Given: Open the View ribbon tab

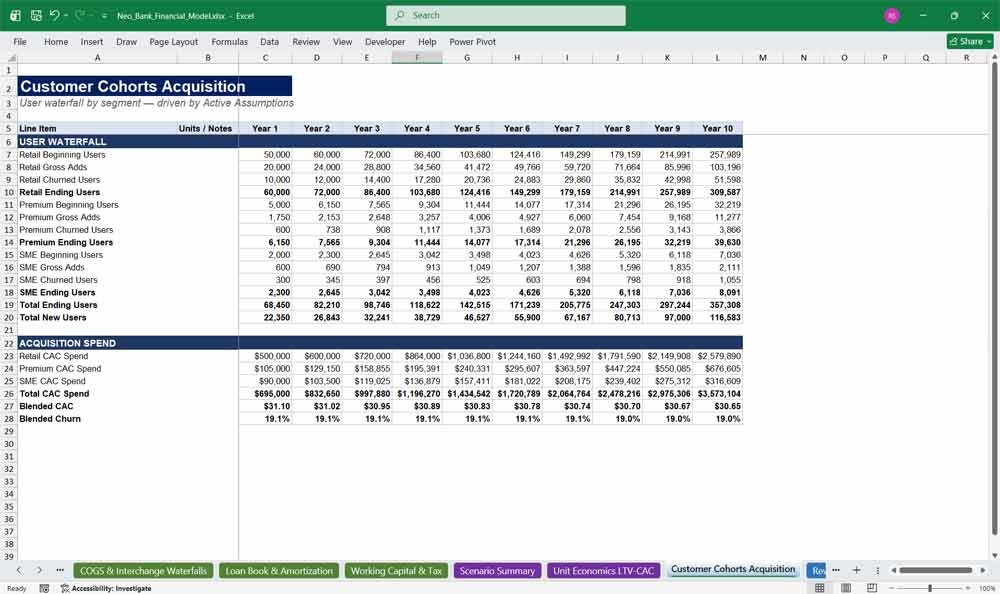Looking at the screenshot, I should point(342,41).
